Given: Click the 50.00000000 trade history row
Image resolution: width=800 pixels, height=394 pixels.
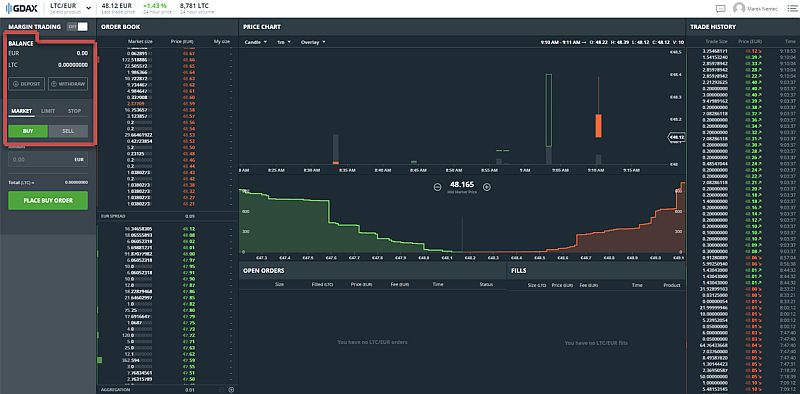Looking at the screenshot, I should click(x=742, y=377).
